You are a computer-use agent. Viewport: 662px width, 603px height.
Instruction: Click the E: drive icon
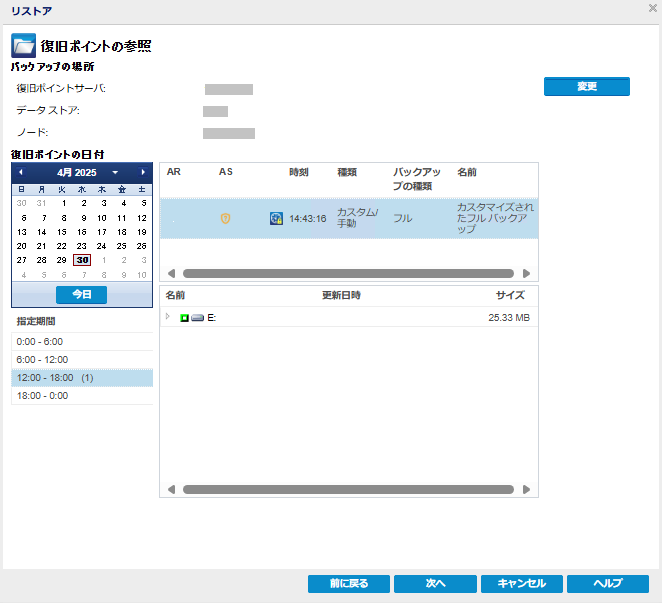[197, 318]
